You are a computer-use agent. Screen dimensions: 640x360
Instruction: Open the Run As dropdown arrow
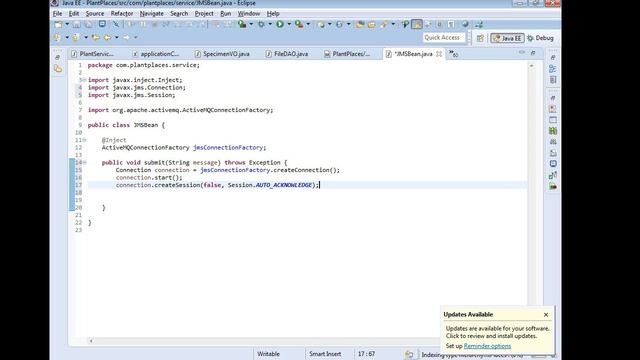pos(289,24)
